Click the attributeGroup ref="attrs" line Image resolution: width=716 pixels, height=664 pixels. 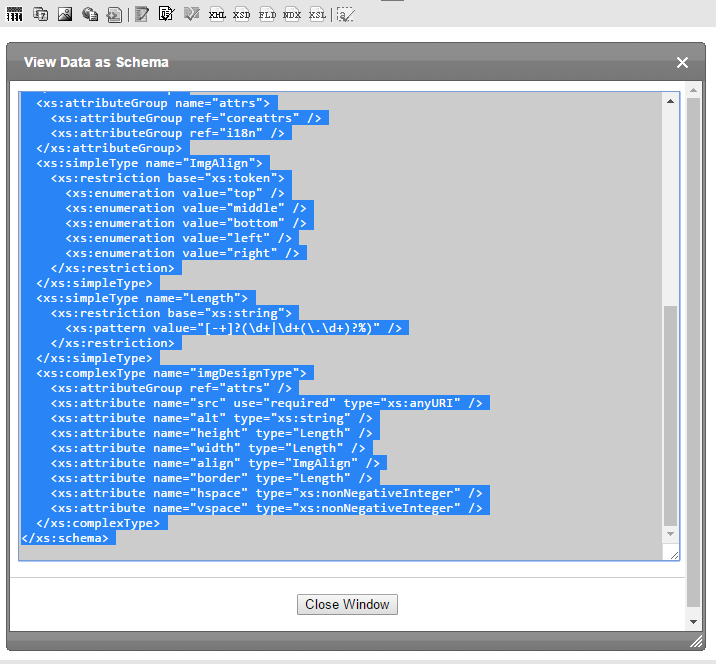point(171,388)
